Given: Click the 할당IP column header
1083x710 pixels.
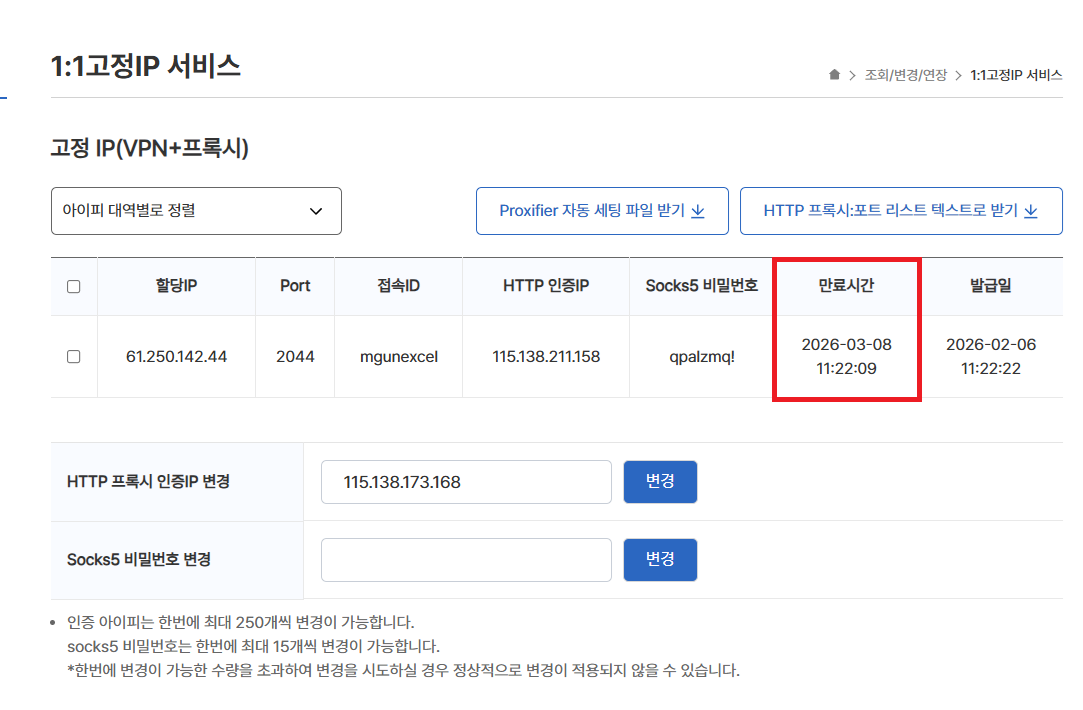Looking at the screenshot, I should (x=176, y=286).
